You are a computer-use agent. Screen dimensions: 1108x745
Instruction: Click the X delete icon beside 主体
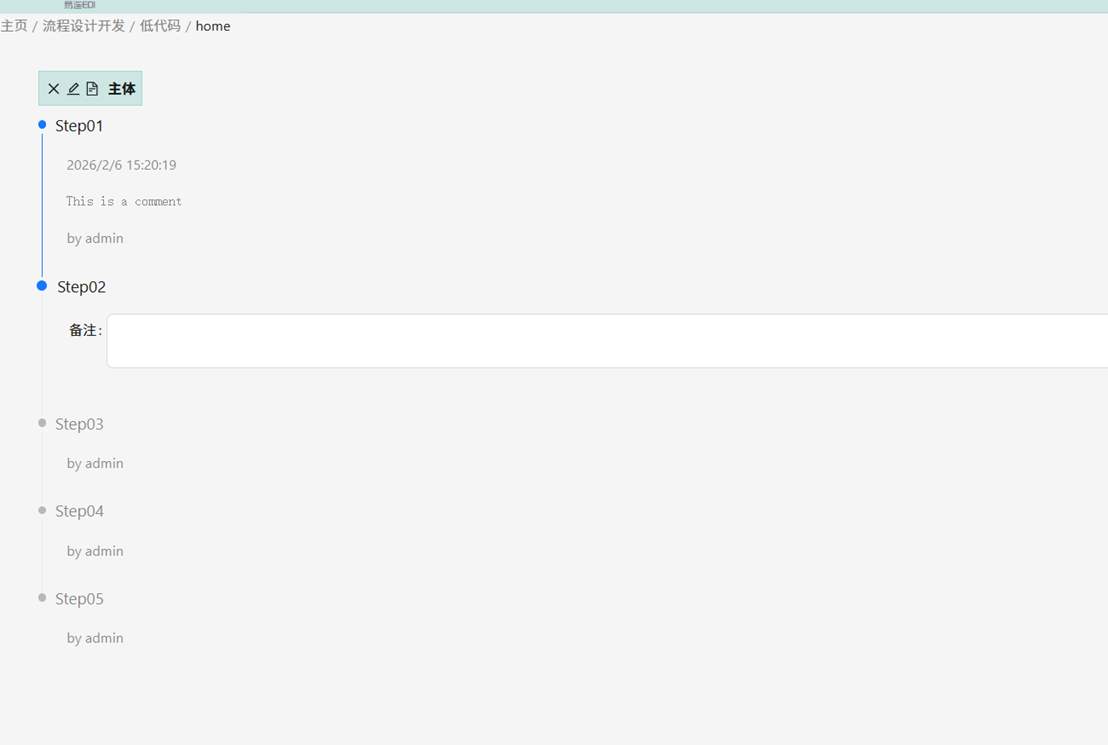pyautogui.click(x=54, y=89)
